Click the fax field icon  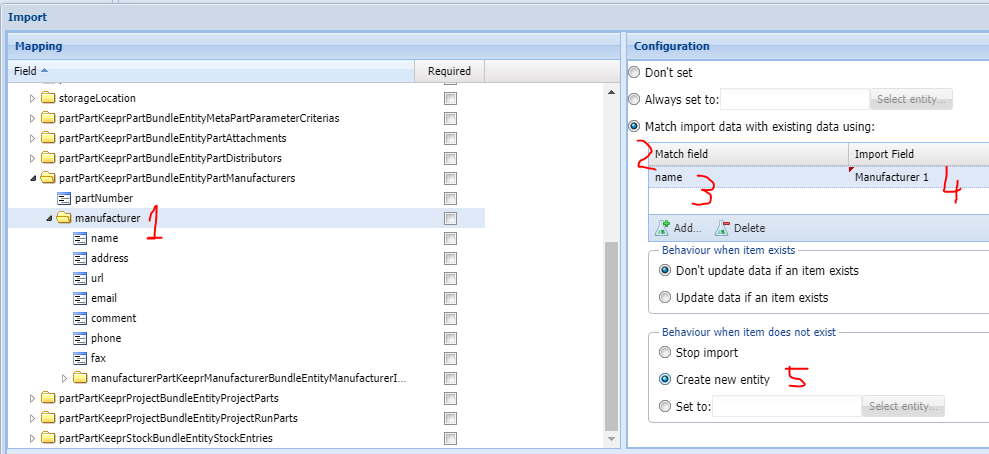click(80, 358)
